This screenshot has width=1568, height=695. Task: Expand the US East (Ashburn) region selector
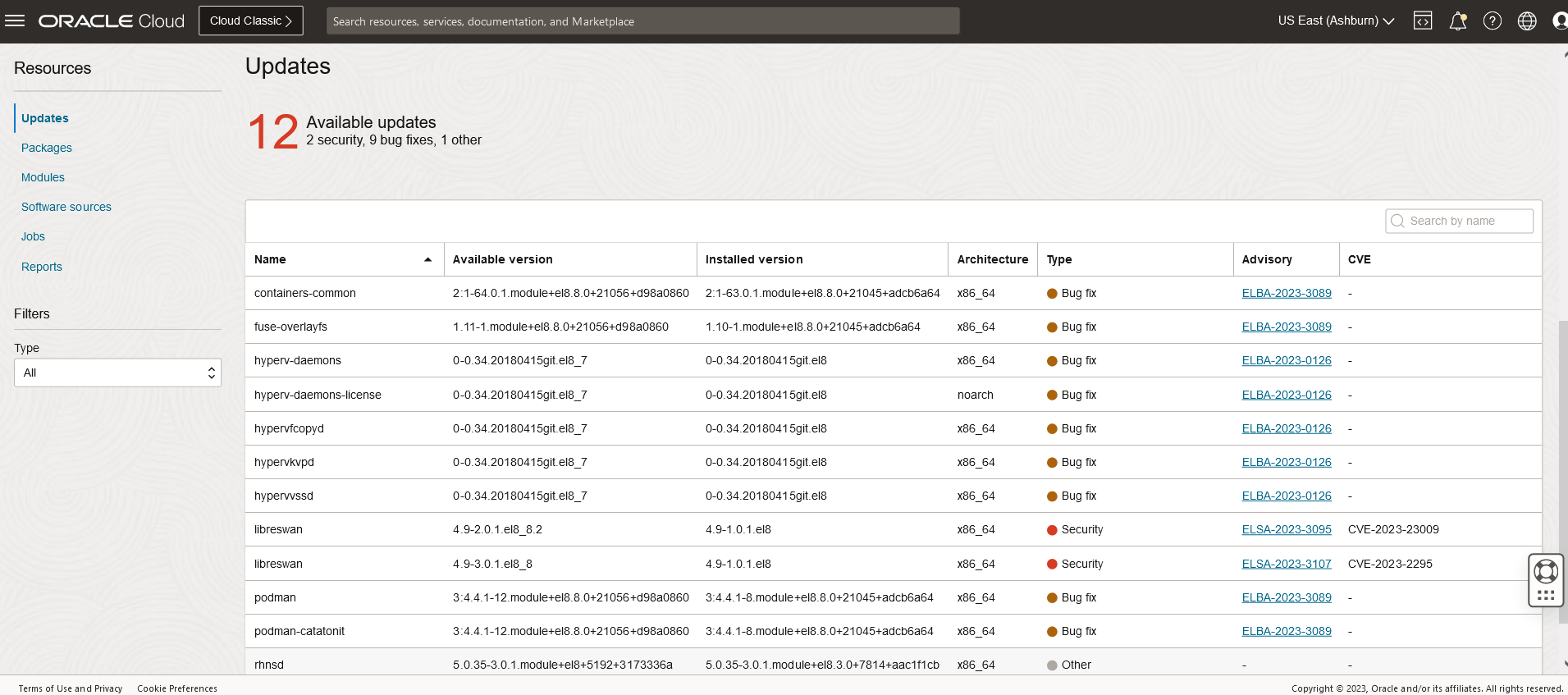(1336, 21)
